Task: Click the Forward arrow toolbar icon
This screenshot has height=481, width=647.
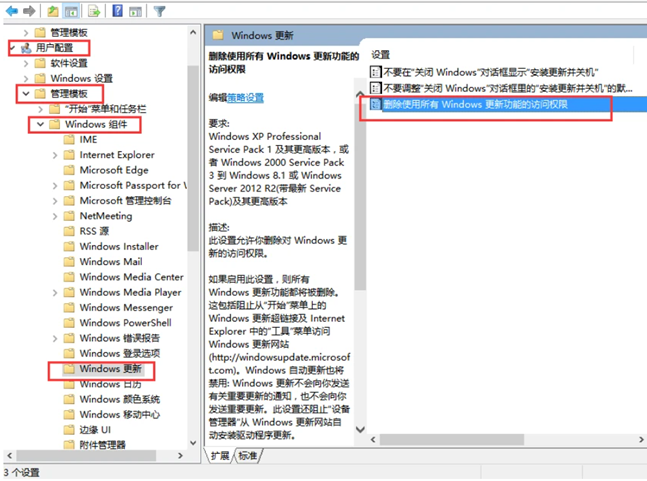Action: pyautogui.click(x=29, y=11)
